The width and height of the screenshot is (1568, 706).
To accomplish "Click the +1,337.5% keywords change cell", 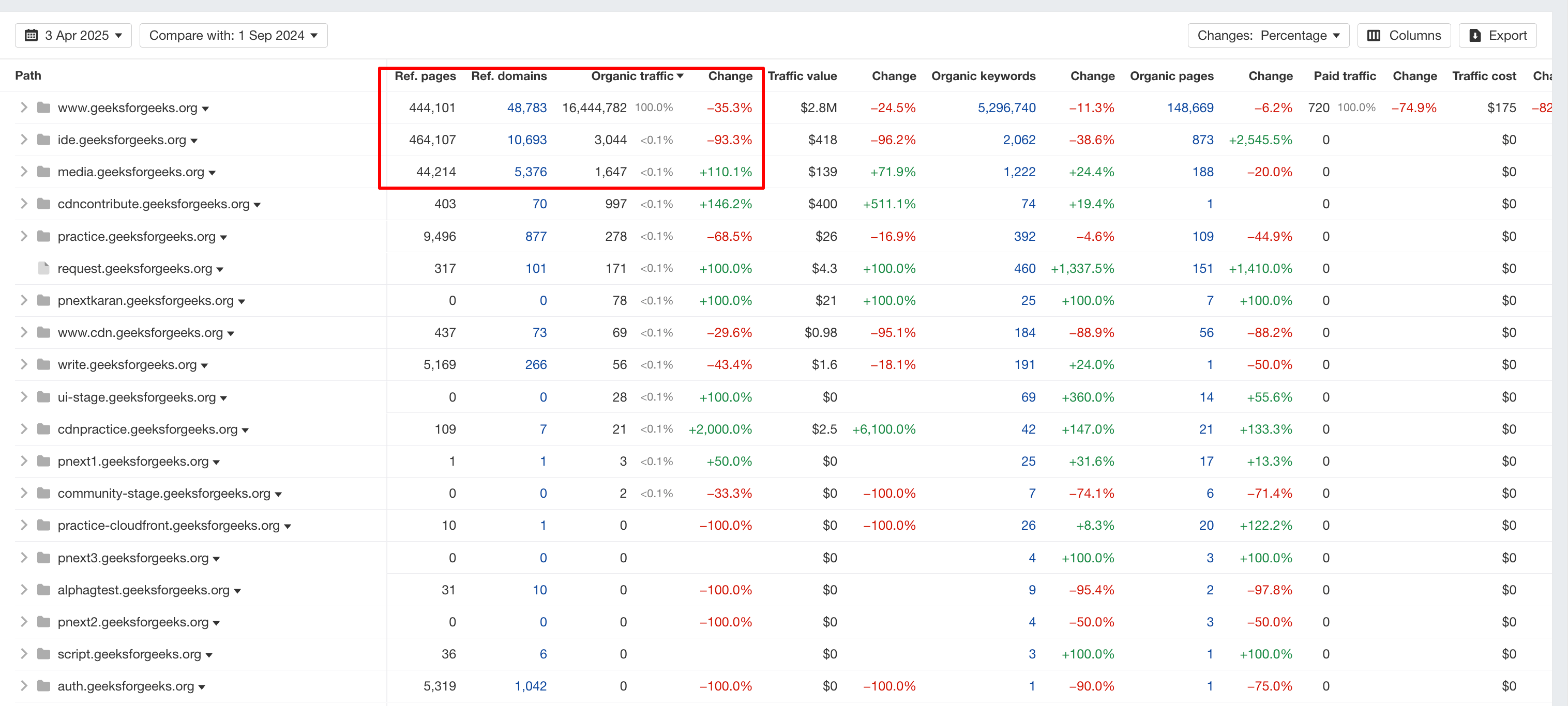I will point(1082,268).
